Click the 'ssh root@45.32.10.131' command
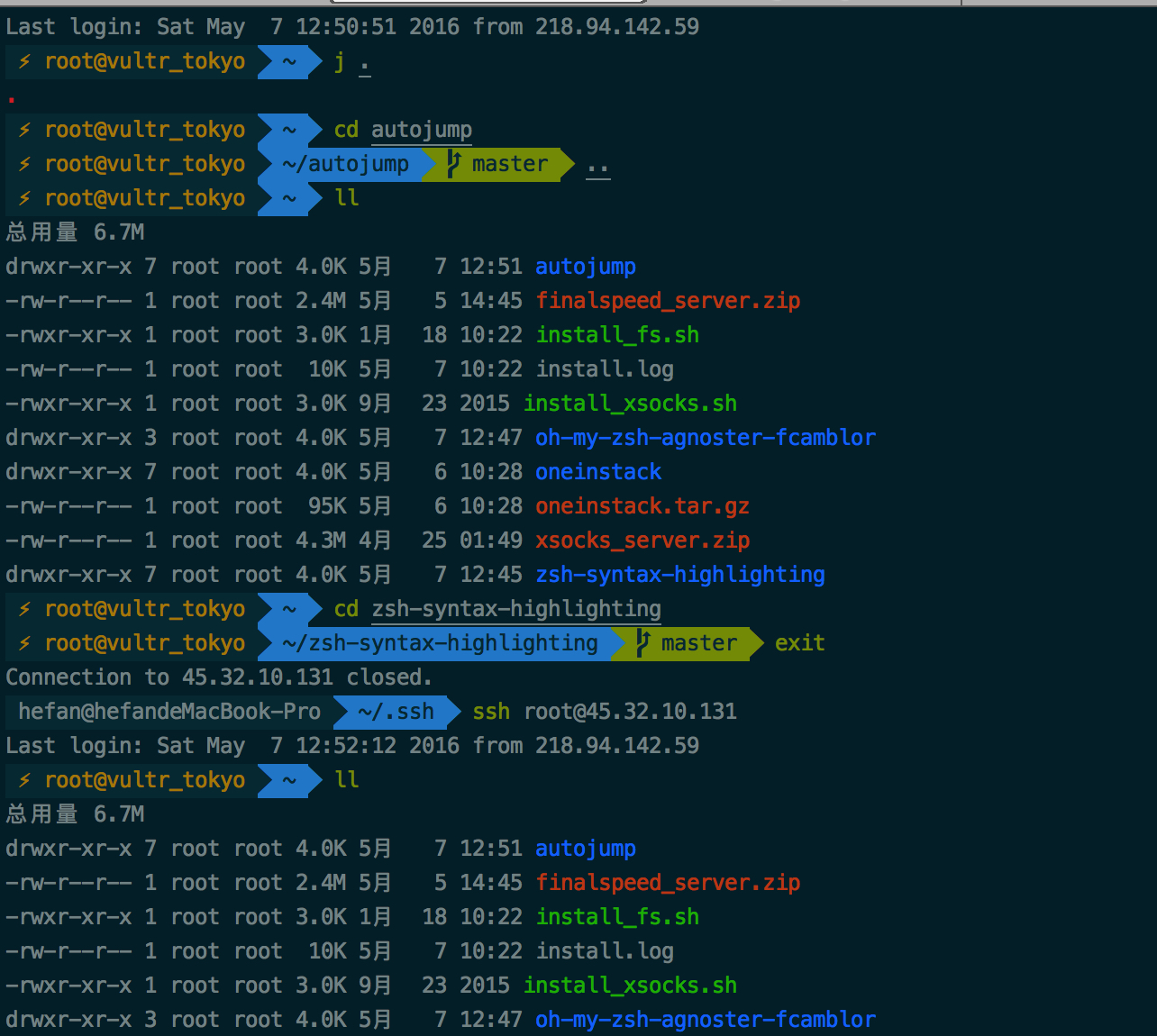The width and height of the screenshot is (1157, 1036). [605, 712]
